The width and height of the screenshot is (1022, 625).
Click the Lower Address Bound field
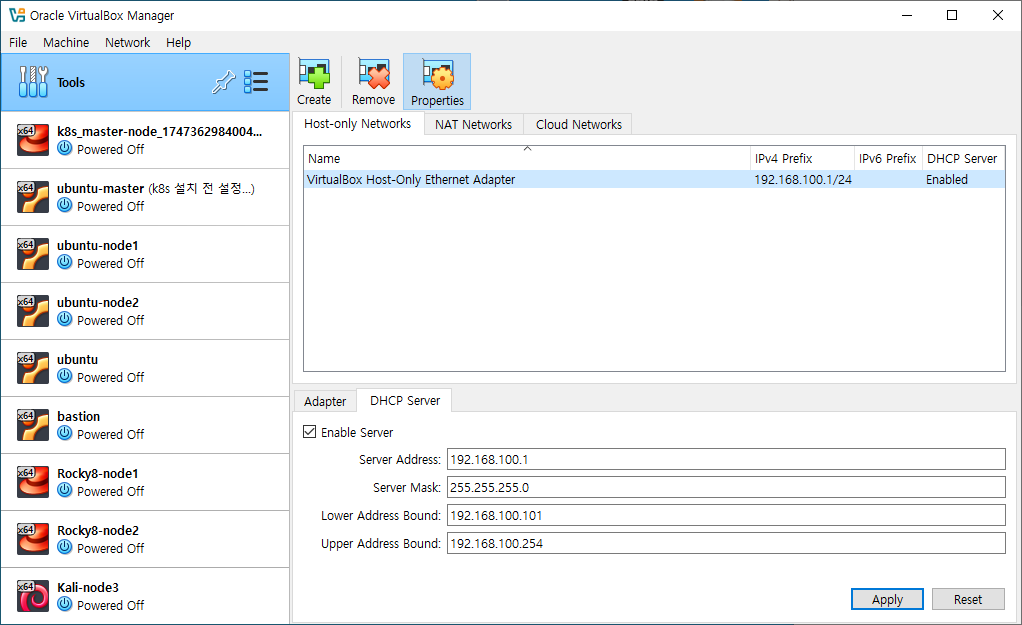726,515
